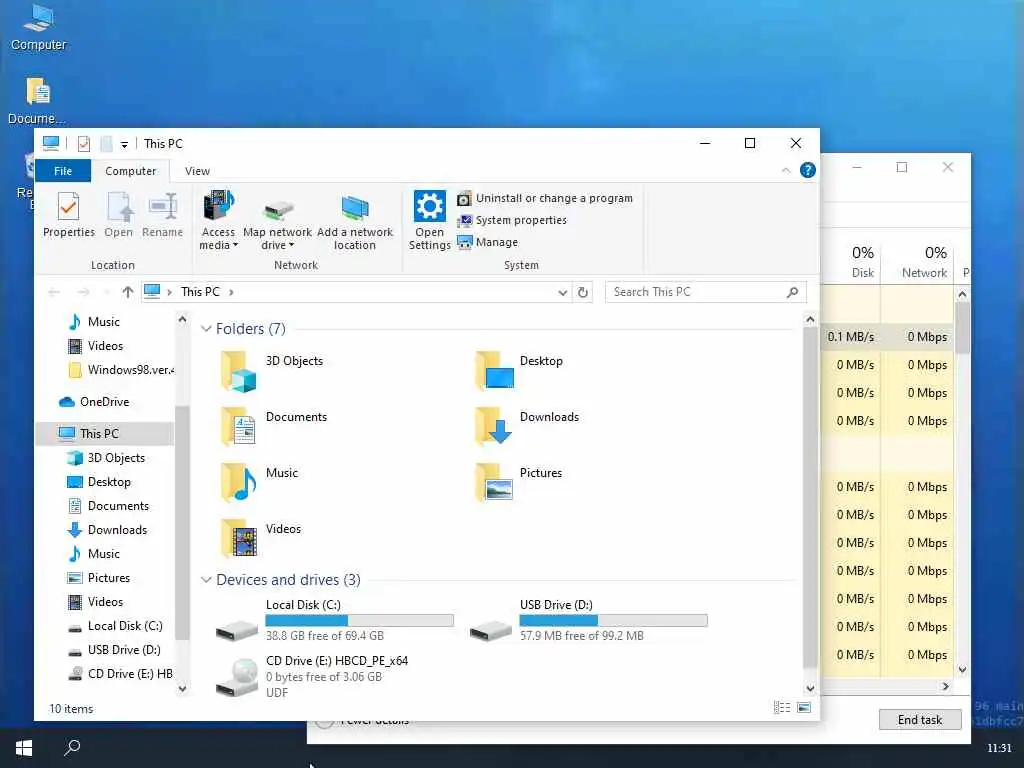Screen dimensions: 1024x768
Task: Switch to details view icon in status bar
Action: [782, 708]
